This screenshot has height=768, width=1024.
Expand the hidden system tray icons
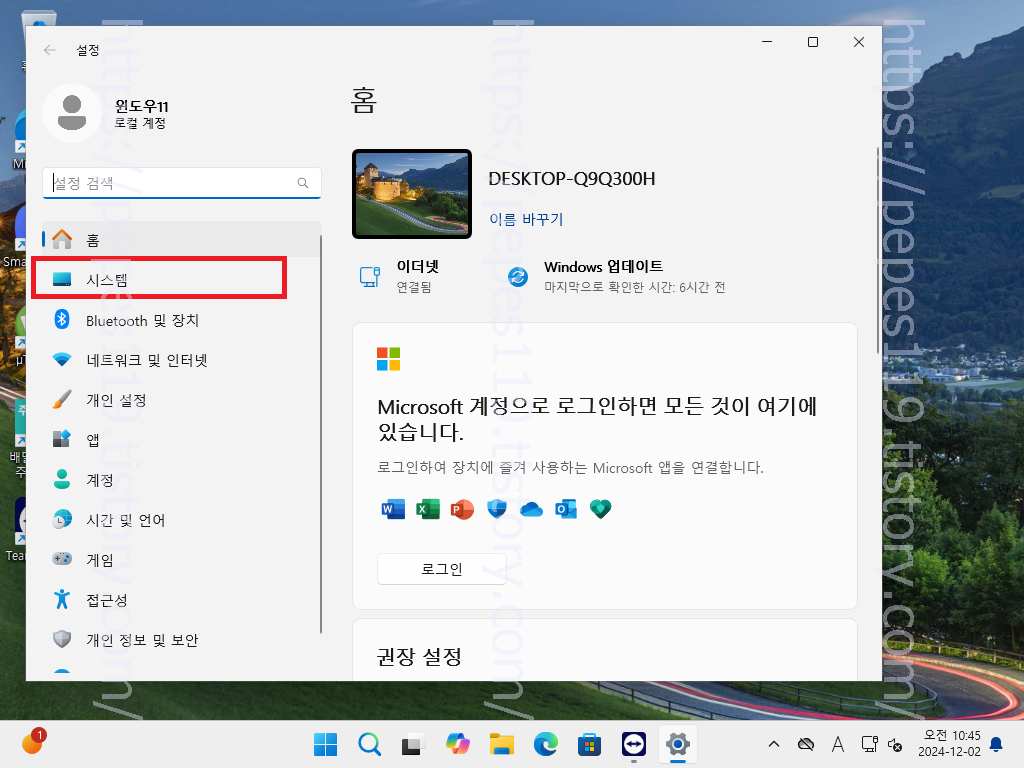pyautogui.click(x=774, y=744)
